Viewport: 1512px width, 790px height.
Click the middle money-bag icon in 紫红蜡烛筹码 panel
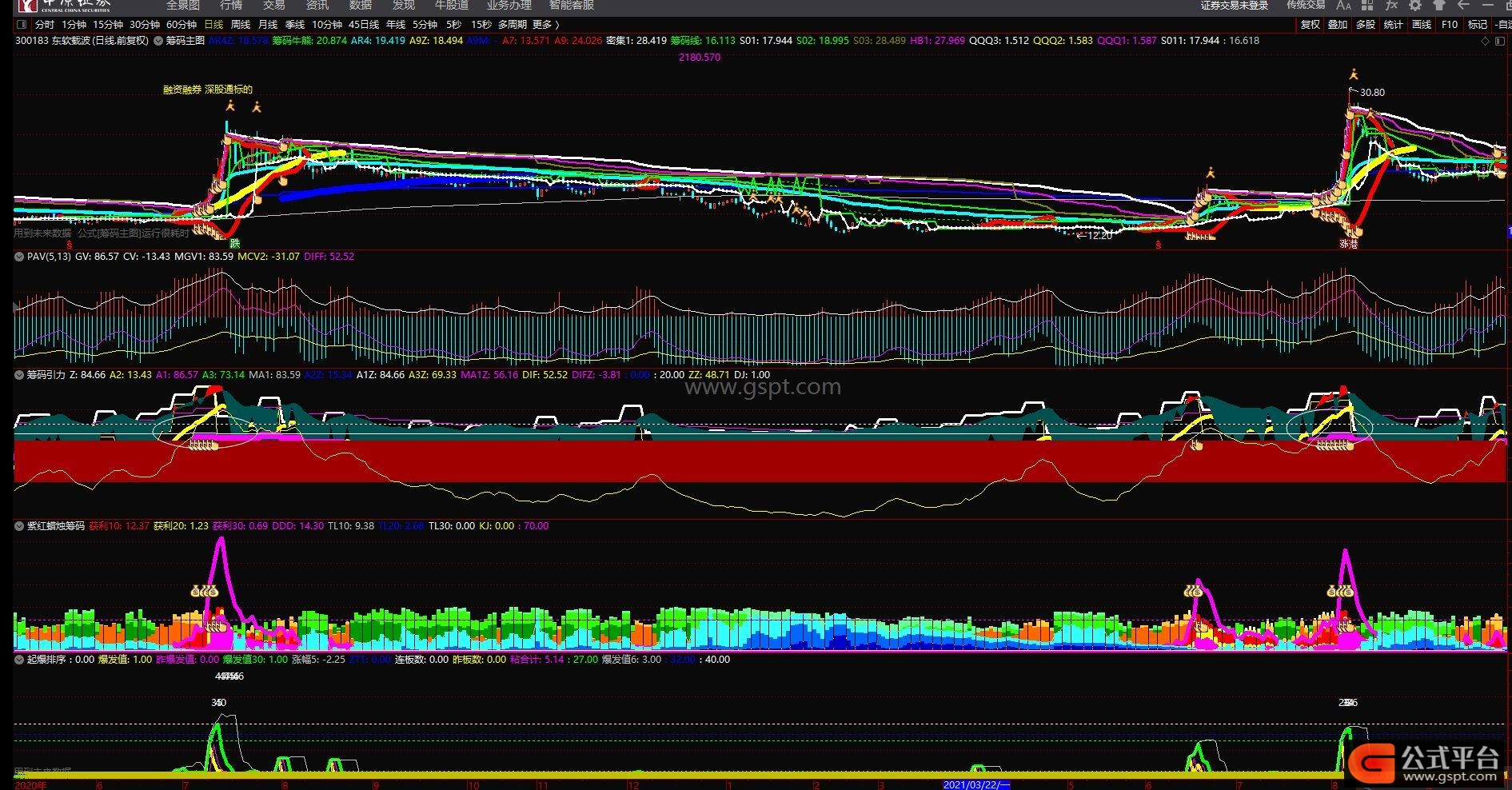(1194, 592)
